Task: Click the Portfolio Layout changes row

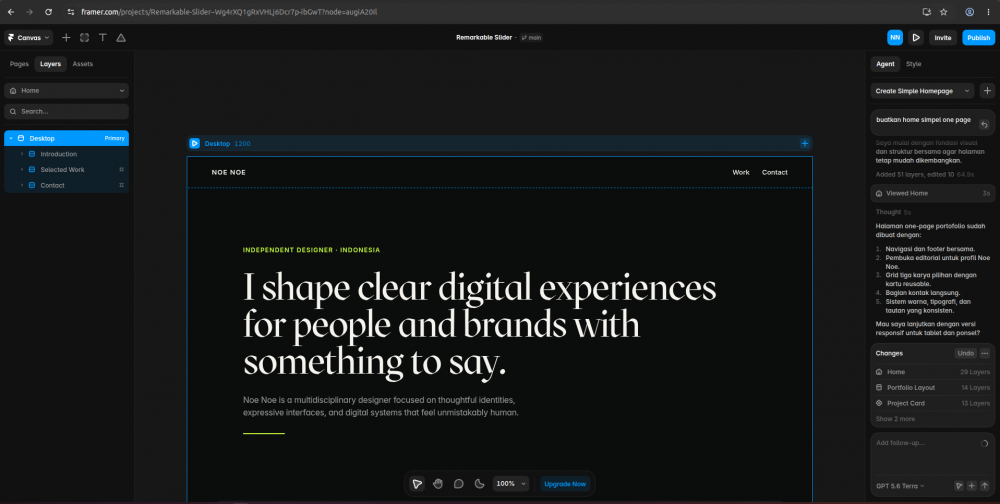Action: (932, 388)
